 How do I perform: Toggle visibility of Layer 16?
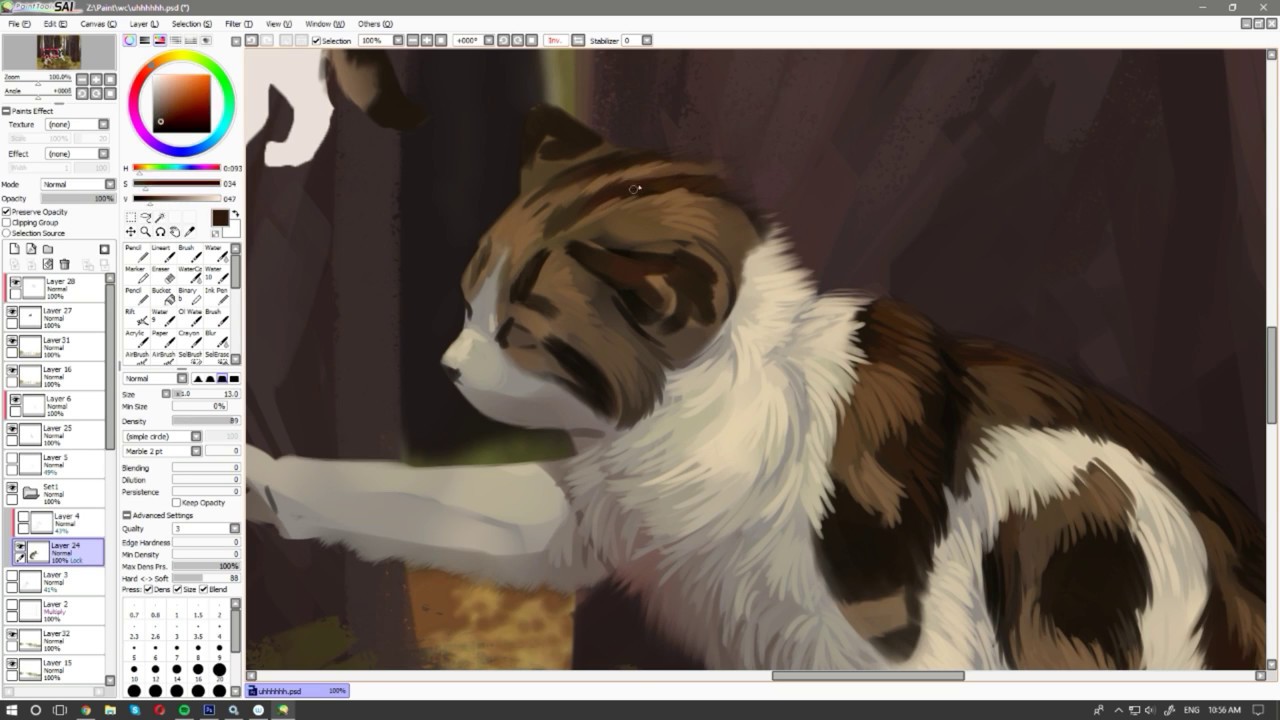12,371
